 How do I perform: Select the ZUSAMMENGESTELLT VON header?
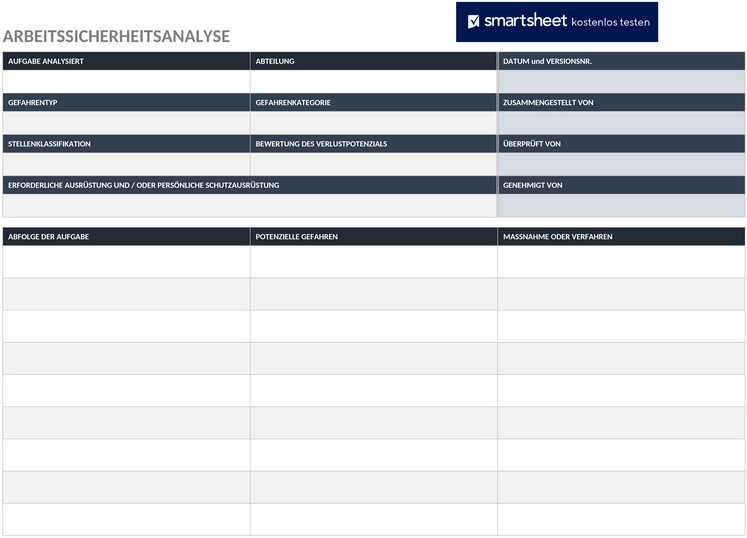[x=621, y=102]
